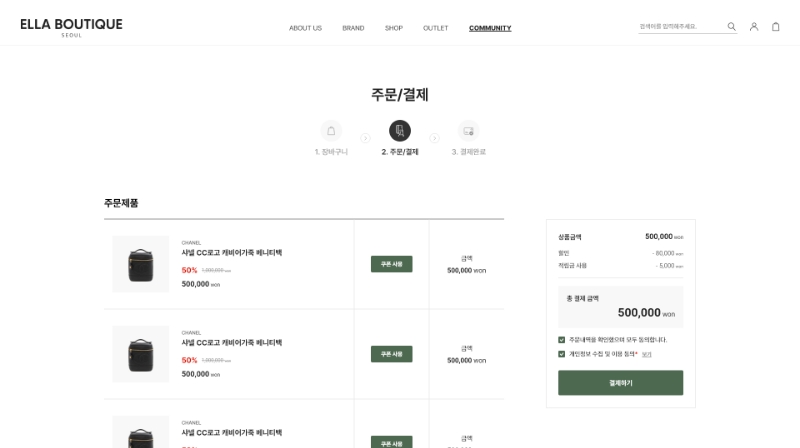Open the COMMUNITY menu item

coord(490,28)
